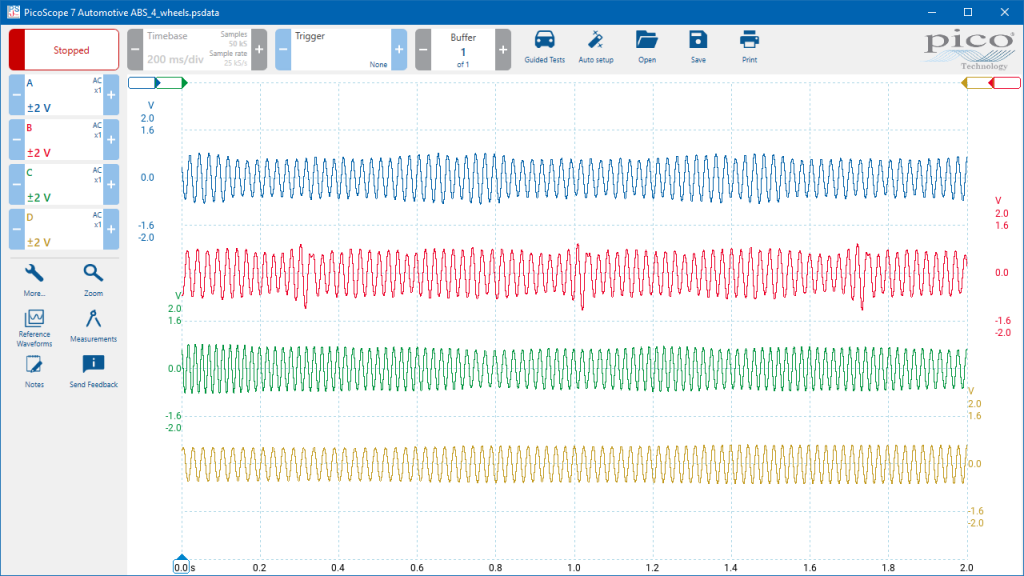Viewport: 1024px width, 576px height.
Task: Open the Guided Tests car icon
Action: [545, 42]
